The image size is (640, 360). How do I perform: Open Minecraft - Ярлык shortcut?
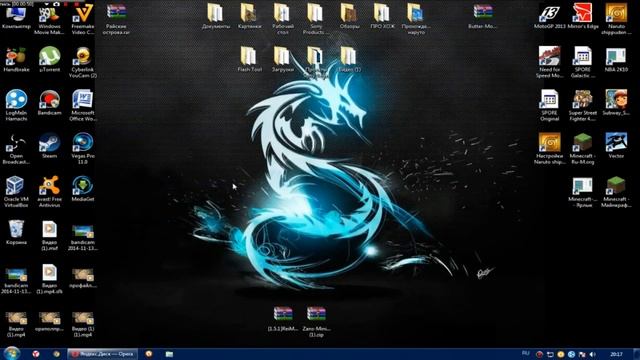coord(582,192)
